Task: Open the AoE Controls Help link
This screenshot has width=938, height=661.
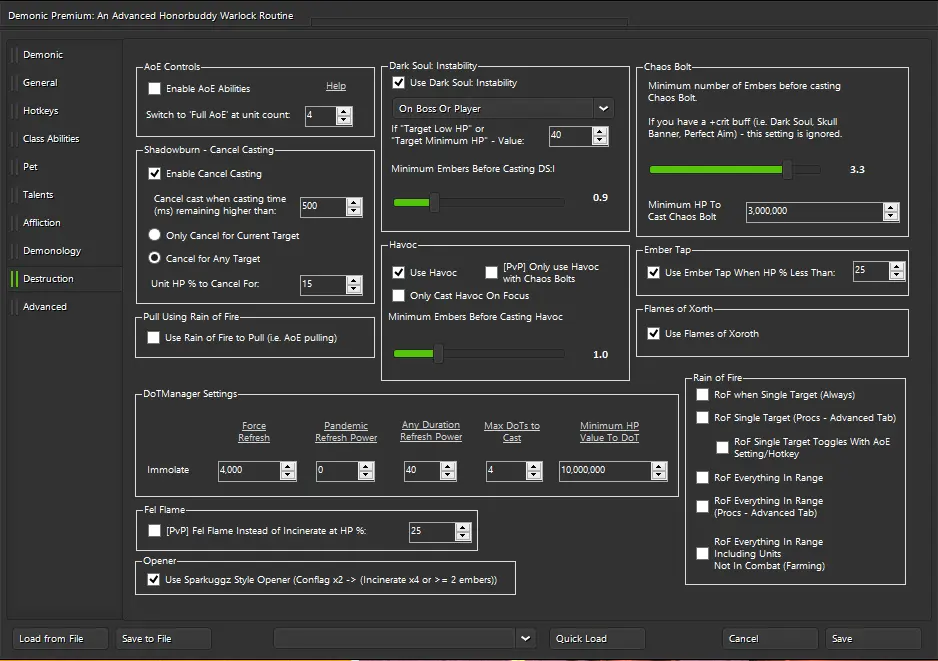Action: pos(336,86)
